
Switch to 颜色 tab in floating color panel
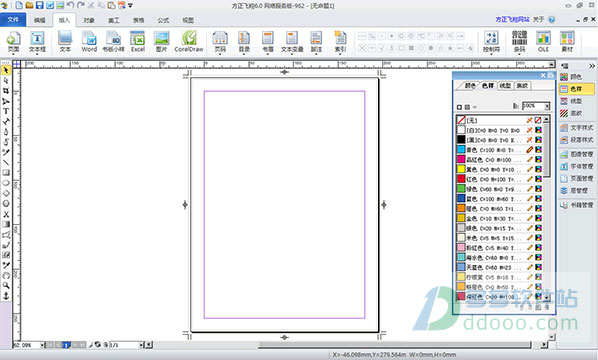(469, 86)
